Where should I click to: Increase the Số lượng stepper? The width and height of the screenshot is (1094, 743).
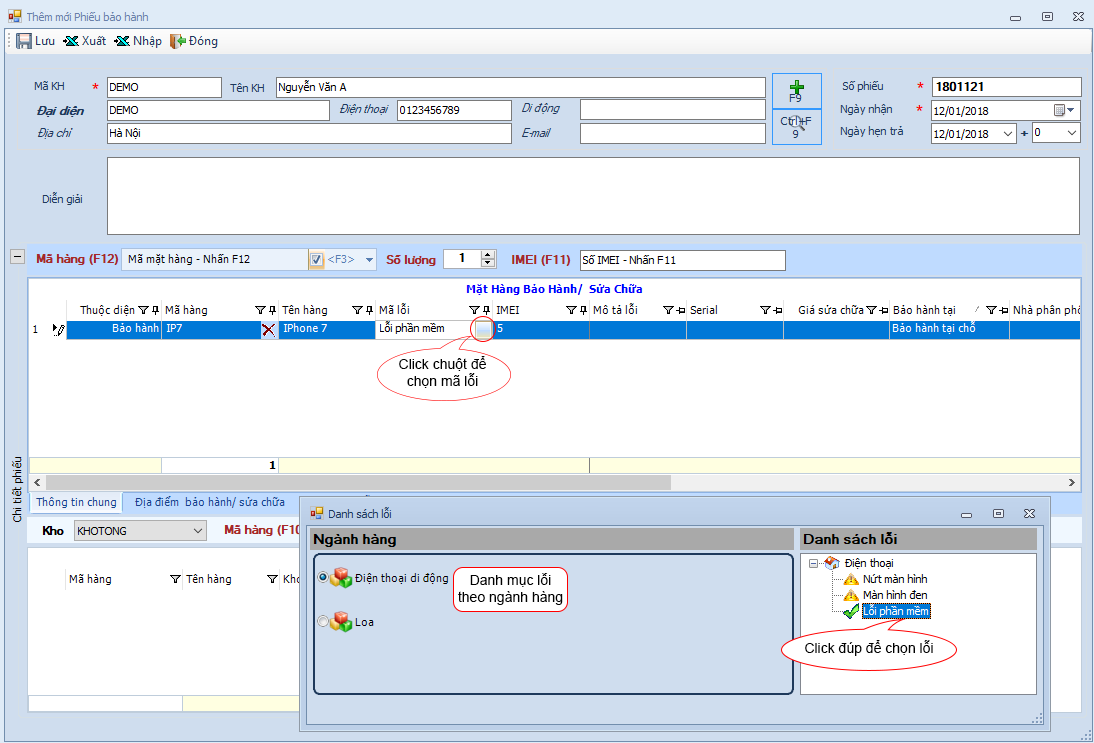pos(488,255)
